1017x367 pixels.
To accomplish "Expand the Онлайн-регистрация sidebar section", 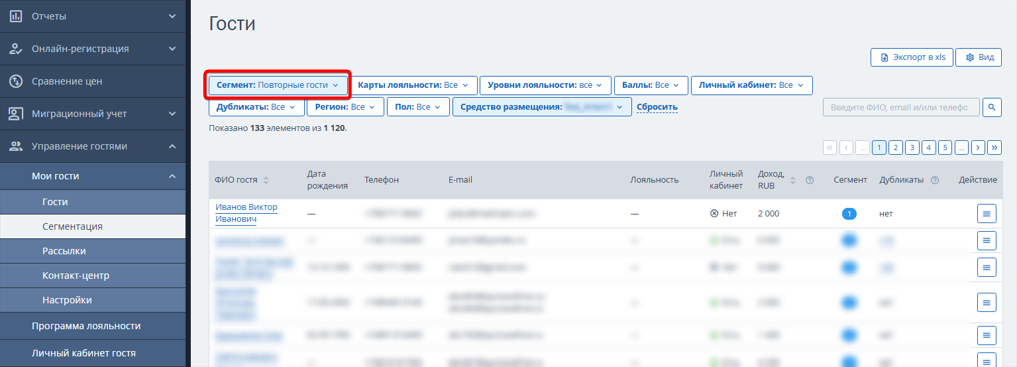I will pos(172,49).
